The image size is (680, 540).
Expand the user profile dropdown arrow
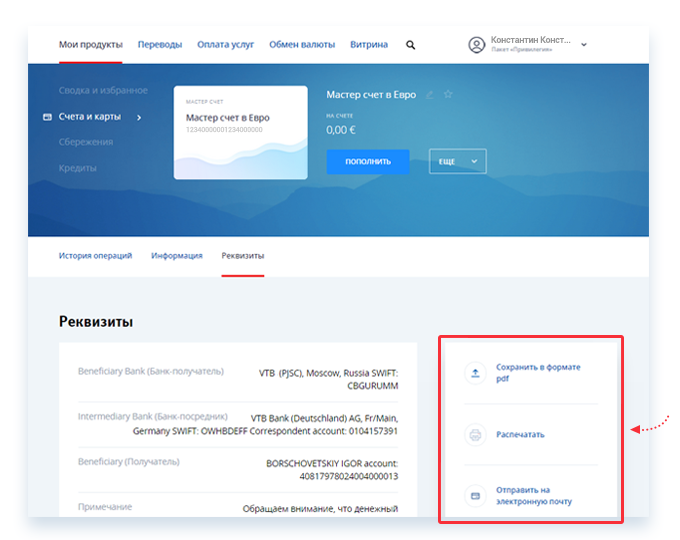[x=584, y=45]
